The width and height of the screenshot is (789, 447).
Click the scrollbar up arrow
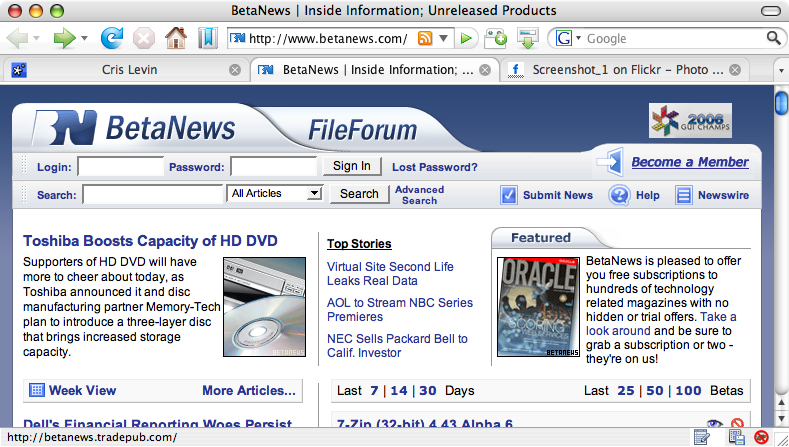coord(781,402)
